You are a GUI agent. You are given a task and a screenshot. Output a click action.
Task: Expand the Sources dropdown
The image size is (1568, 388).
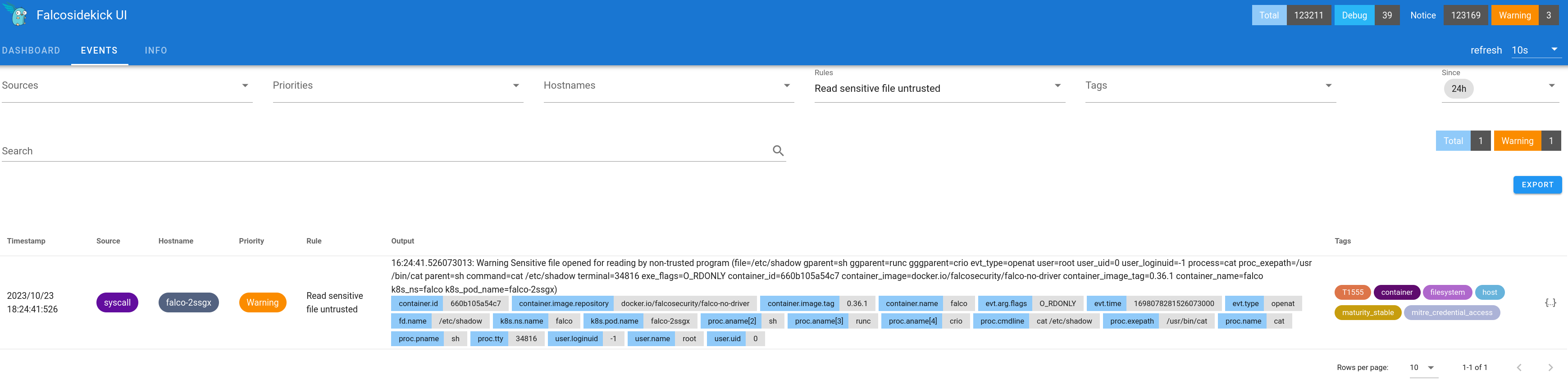click(127, 86)
